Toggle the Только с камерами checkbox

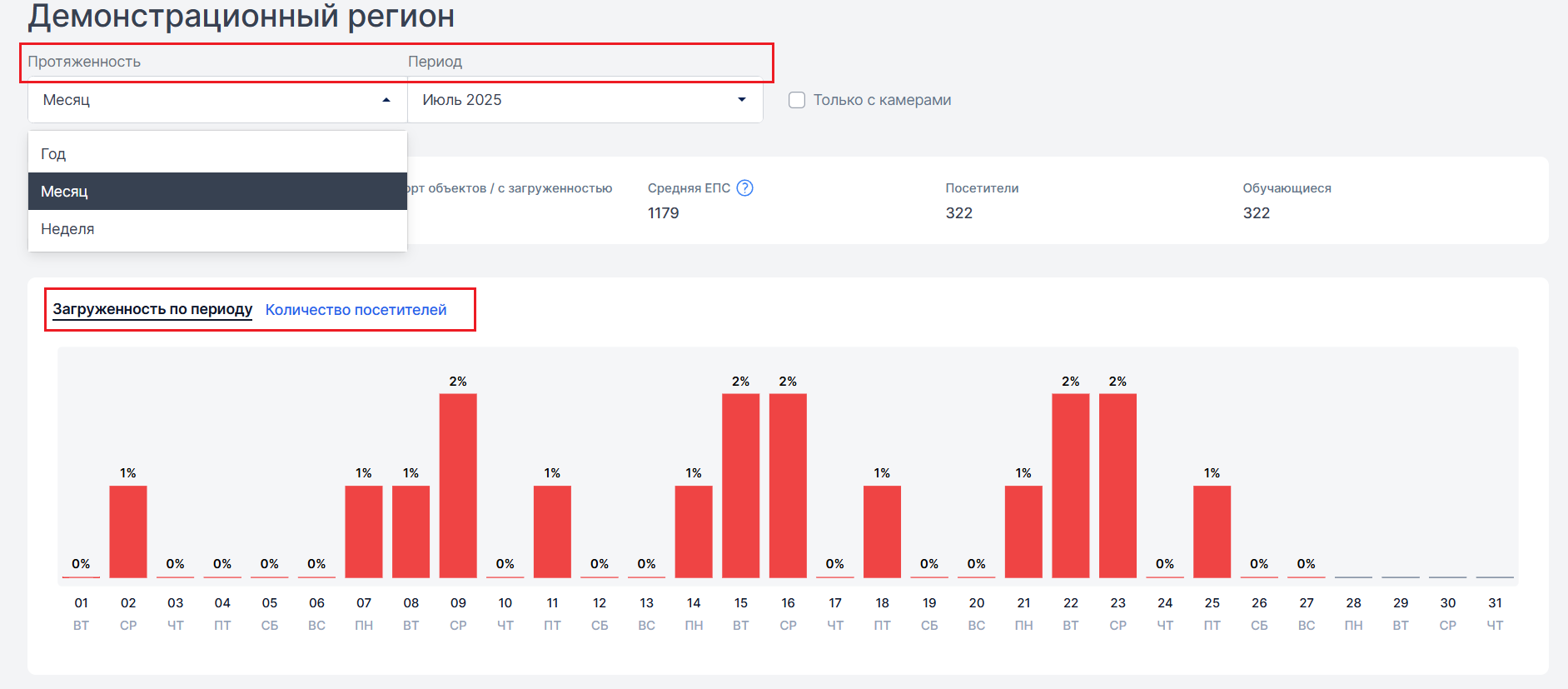[x=797, y=100]
